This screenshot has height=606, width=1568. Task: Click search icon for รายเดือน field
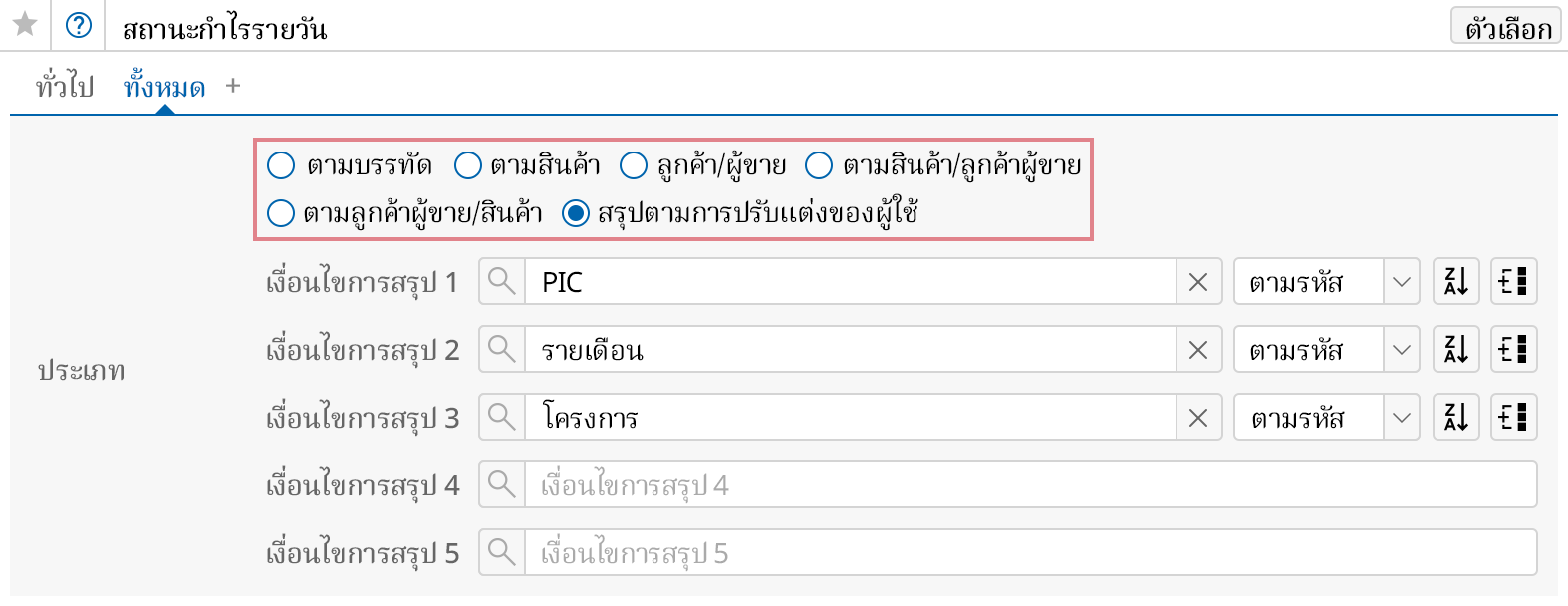pyautogui.click(x=502, y=350)
